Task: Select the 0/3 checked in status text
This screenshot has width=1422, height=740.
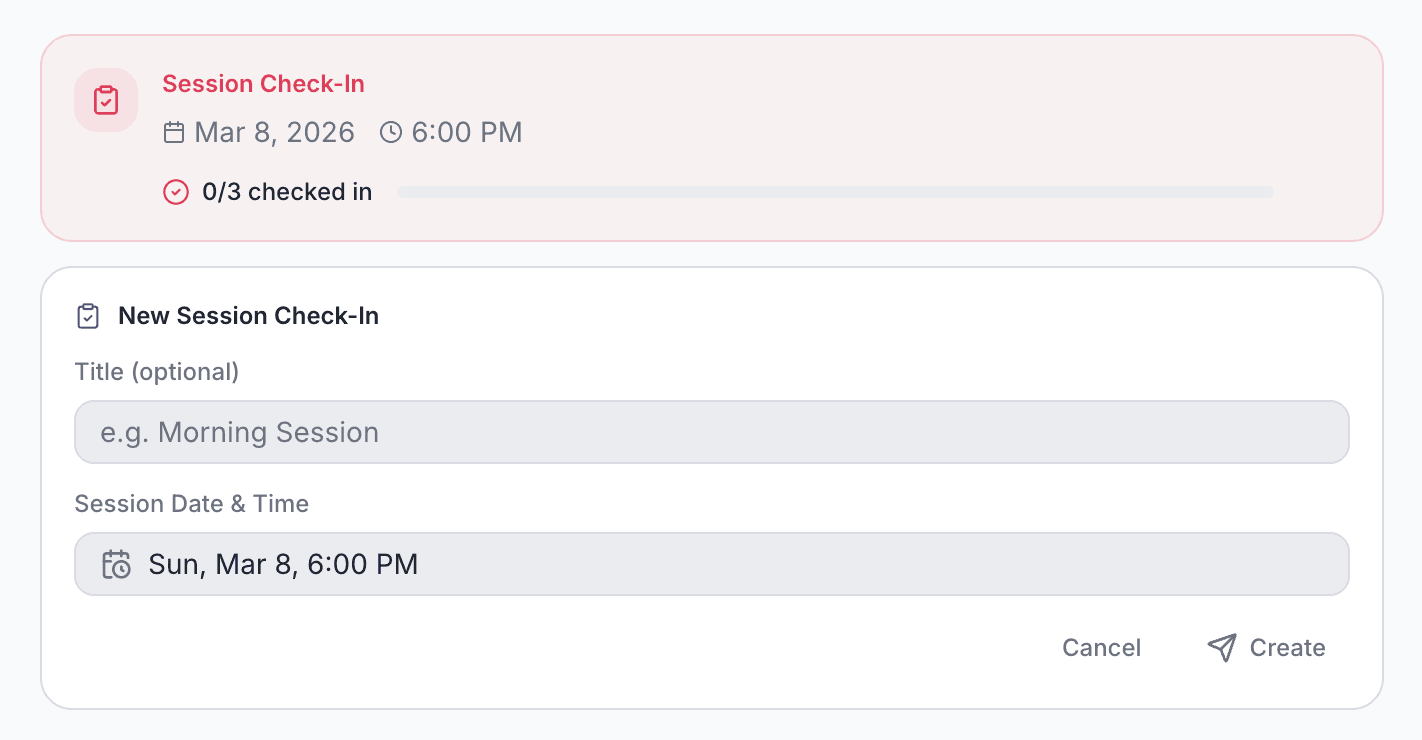Action: [x=287, y=191]
